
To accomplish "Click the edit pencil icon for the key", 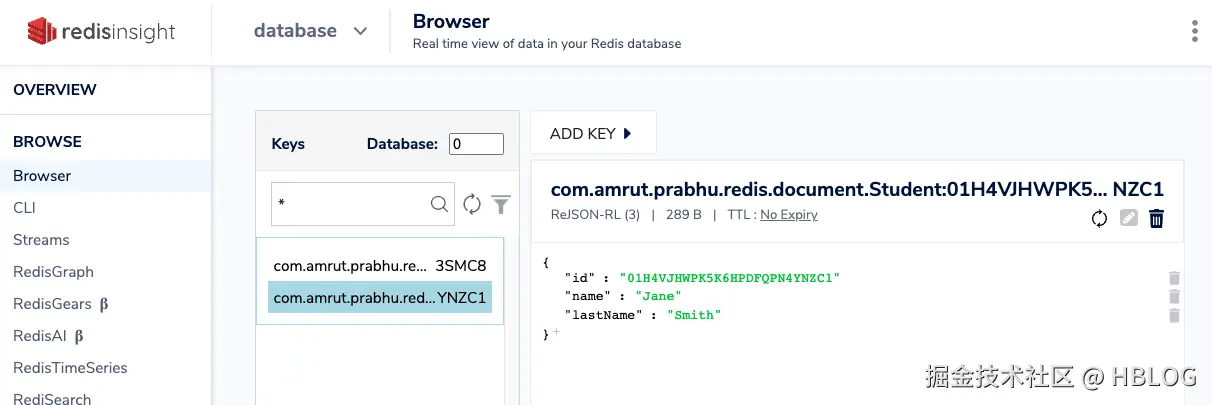I will (1129, 218).
